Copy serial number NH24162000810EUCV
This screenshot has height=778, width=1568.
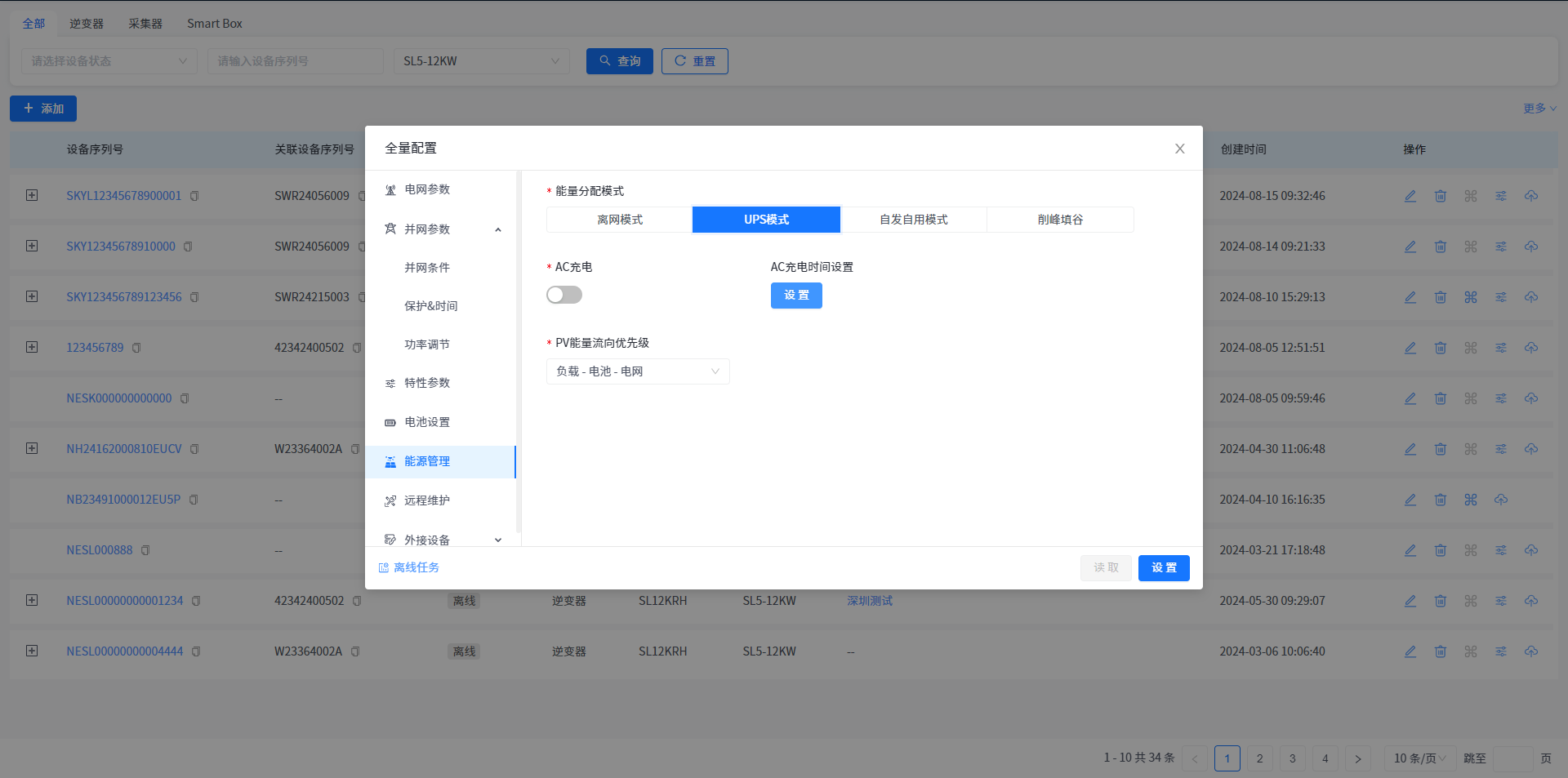(194, 449)
